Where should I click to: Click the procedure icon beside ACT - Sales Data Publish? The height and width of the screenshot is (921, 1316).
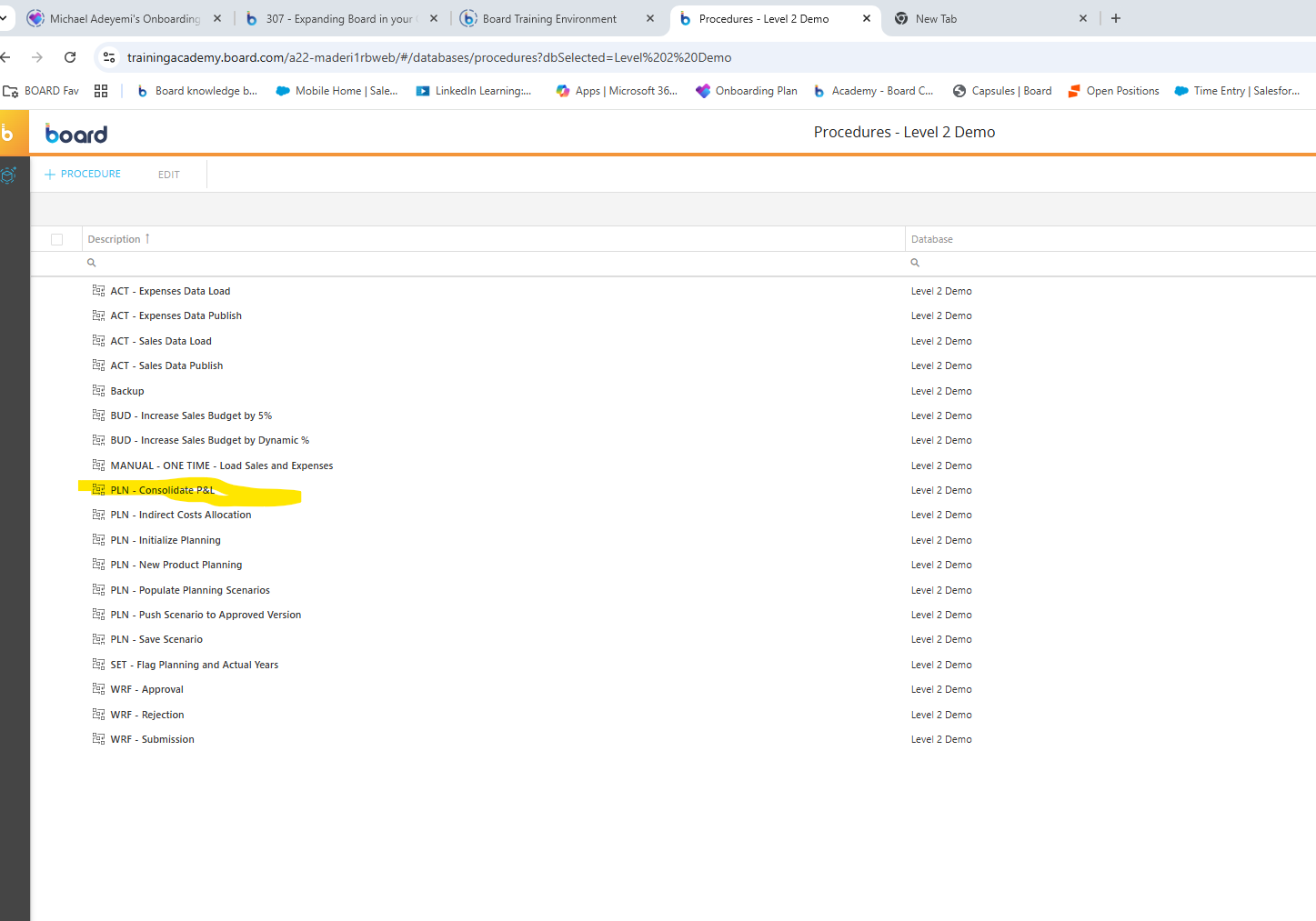coord(98,365)
